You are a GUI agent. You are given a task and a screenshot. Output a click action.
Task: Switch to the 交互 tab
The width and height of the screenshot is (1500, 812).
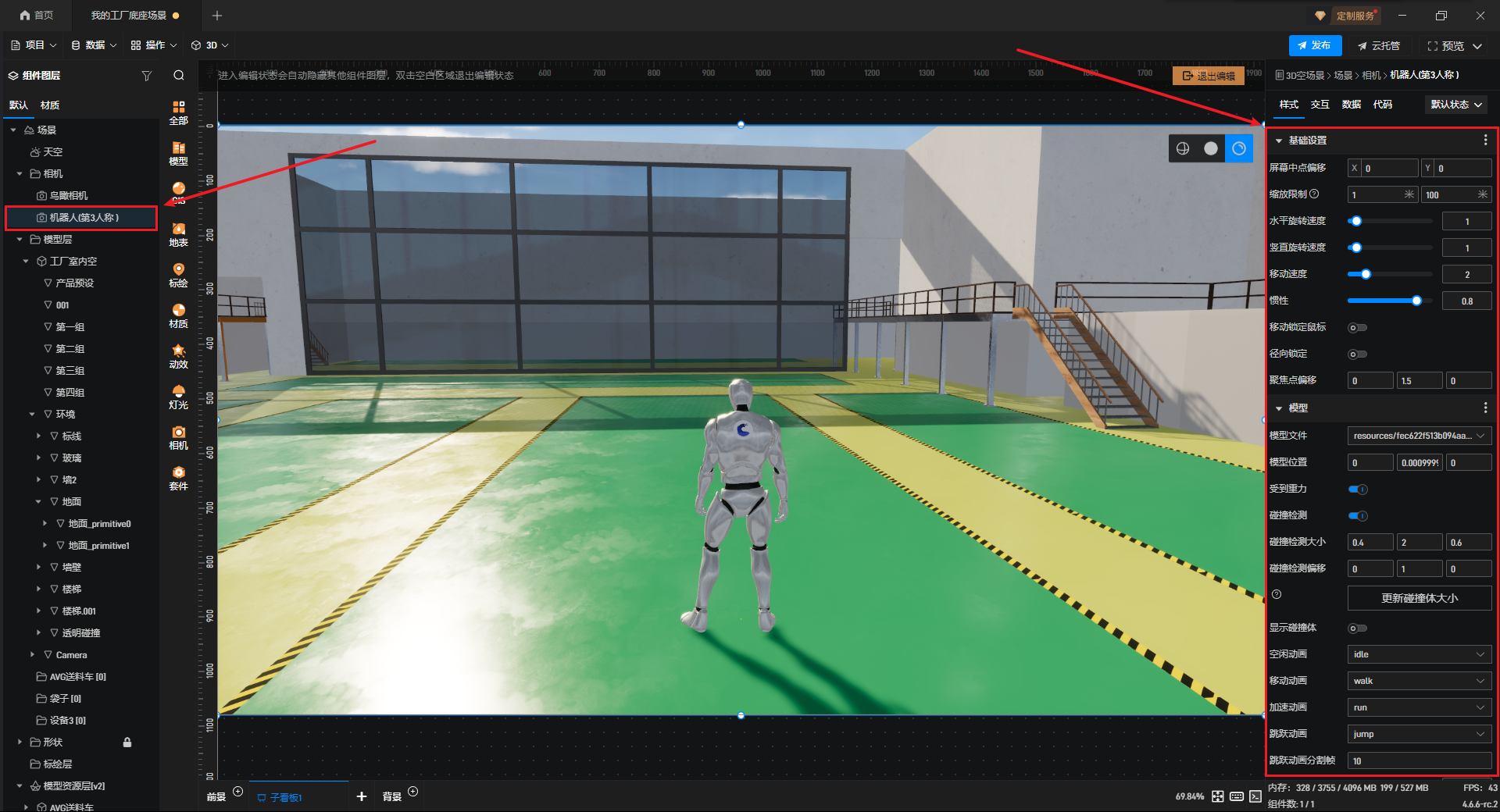point(1320,105)
